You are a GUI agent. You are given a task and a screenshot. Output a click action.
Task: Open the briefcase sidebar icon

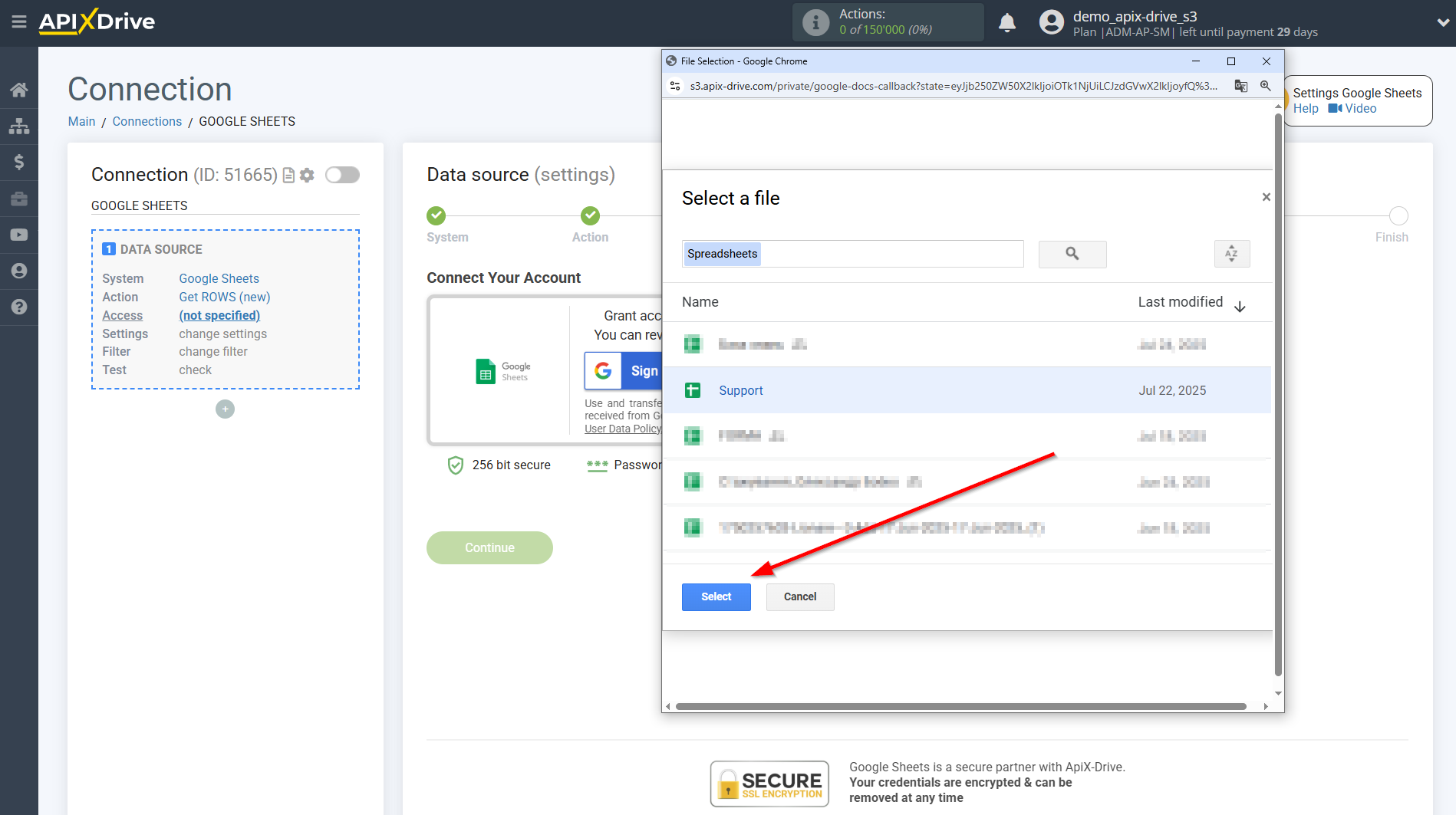click(19, 199)
